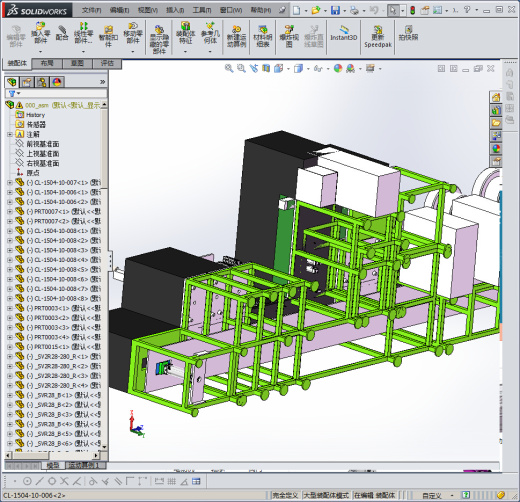Click the zoom to fit magnifier icon
Image resolution: width=520 pixels, height=502 pixels.
pos(229,68)
